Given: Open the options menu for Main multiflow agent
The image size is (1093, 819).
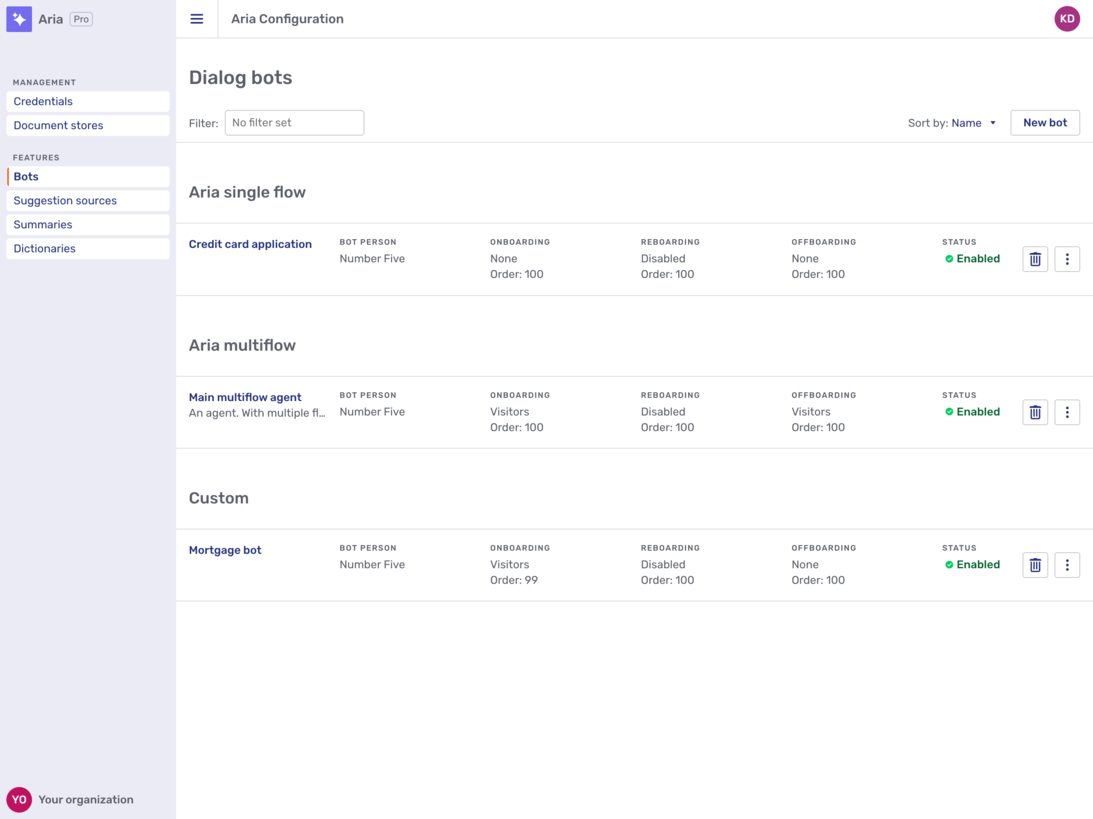Looking at the screenshot, I should coord(1067,411).
